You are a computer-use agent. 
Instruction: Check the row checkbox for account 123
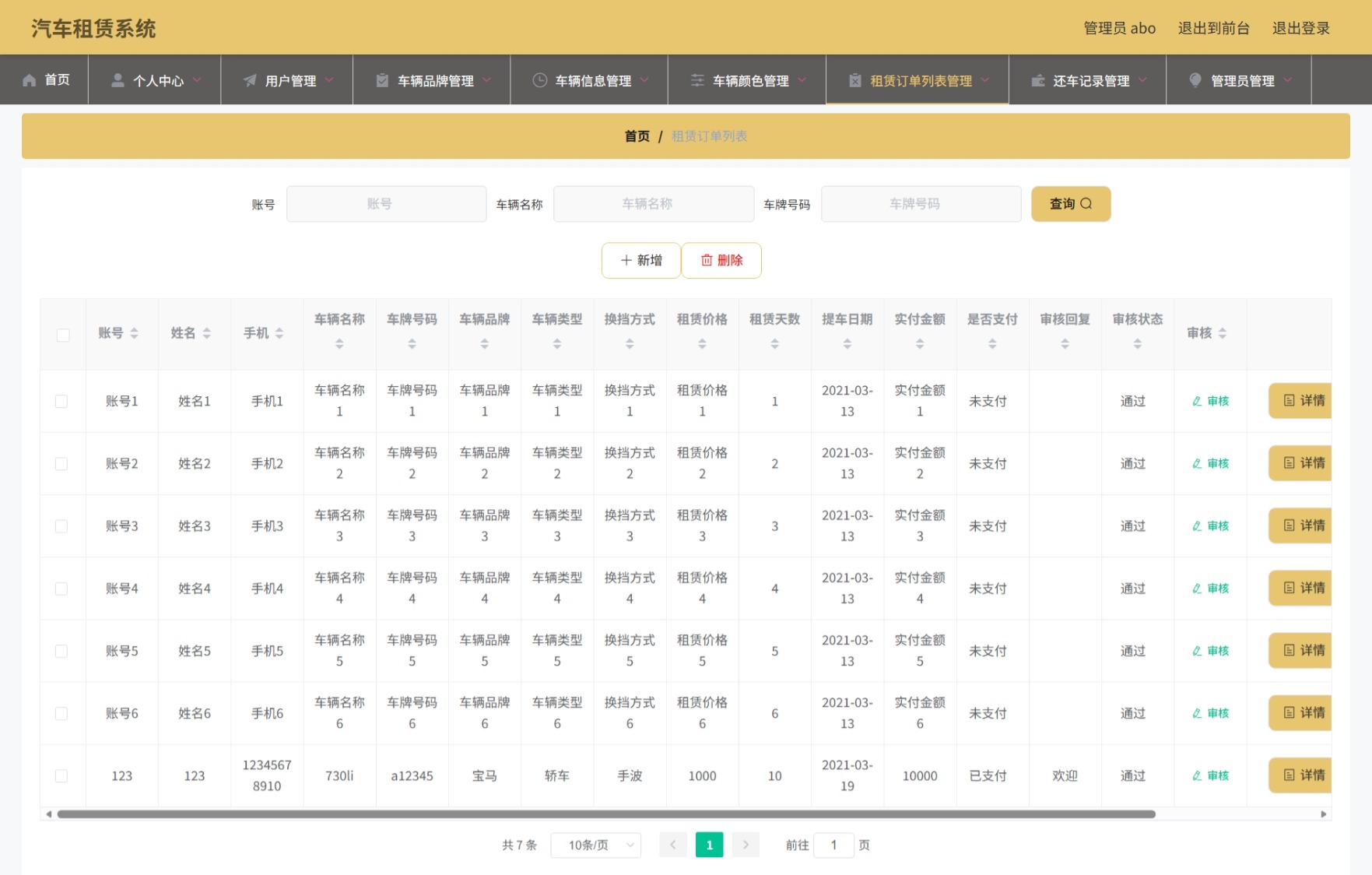(x=61, y=775)
